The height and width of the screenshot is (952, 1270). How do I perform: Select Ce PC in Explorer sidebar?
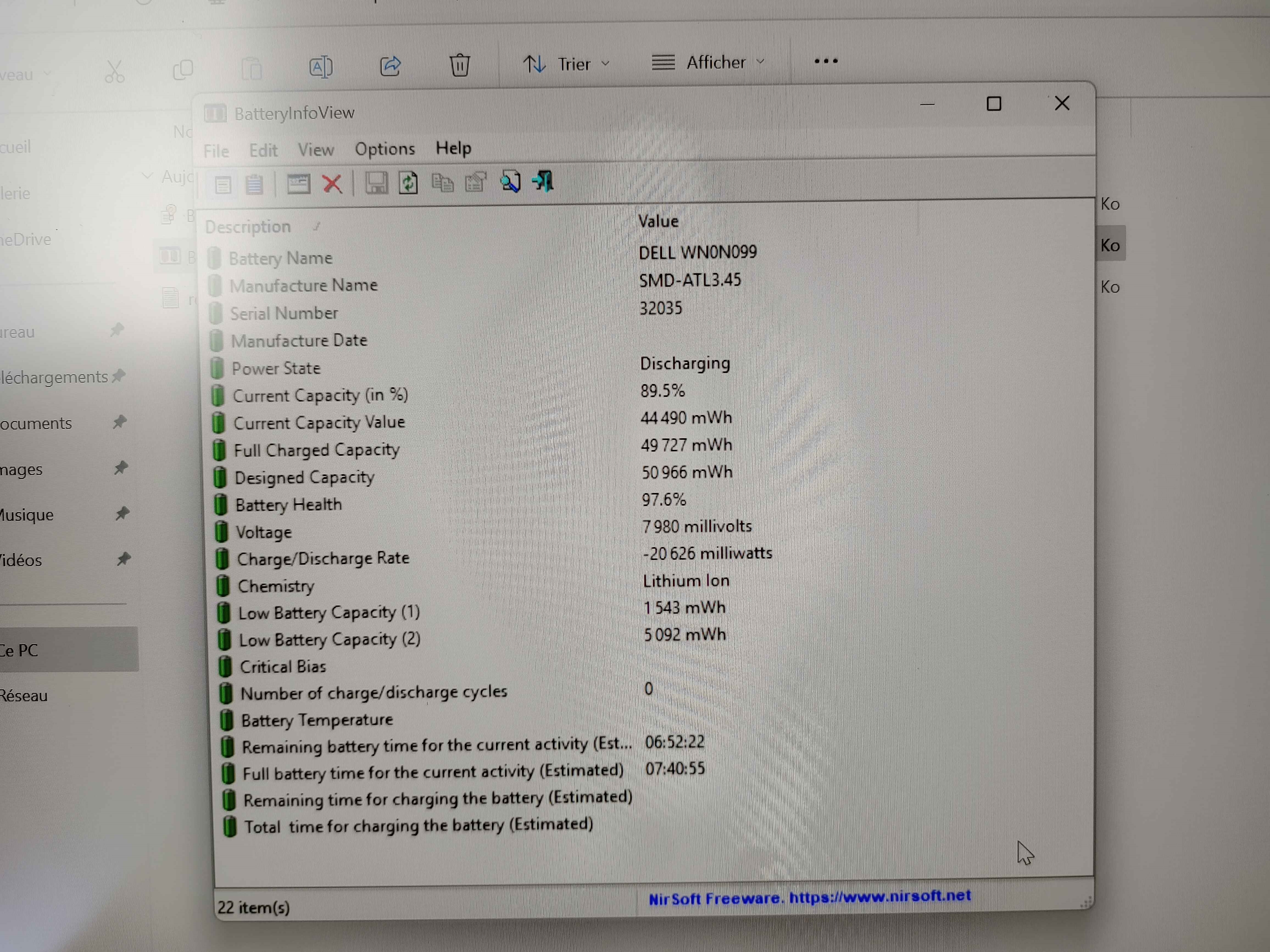tap(69, 649)
